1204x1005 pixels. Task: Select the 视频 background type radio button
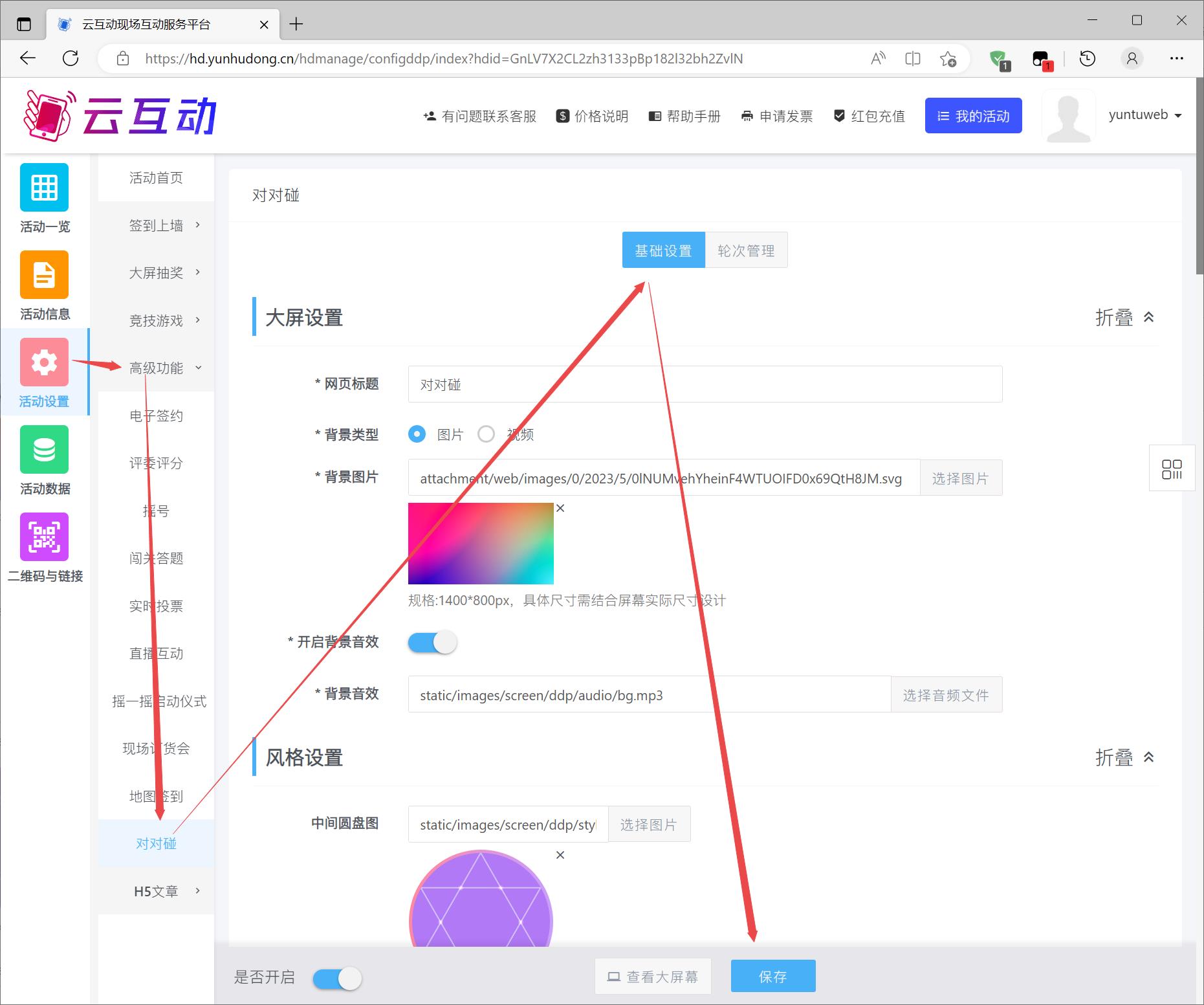(486, 434)
